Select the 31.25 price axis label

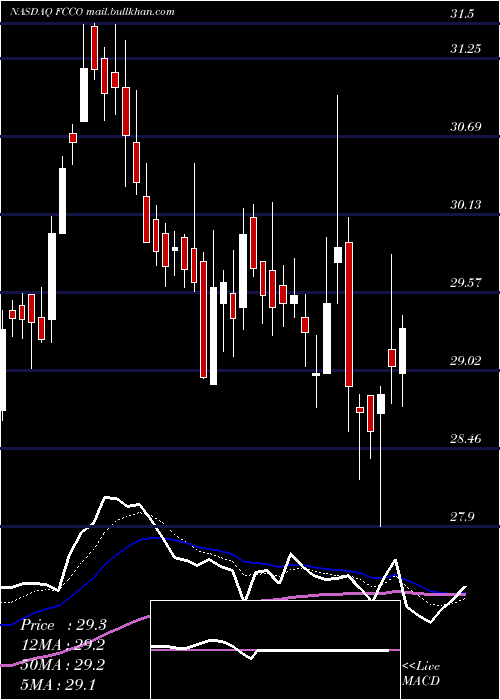(x=466, y=49)
